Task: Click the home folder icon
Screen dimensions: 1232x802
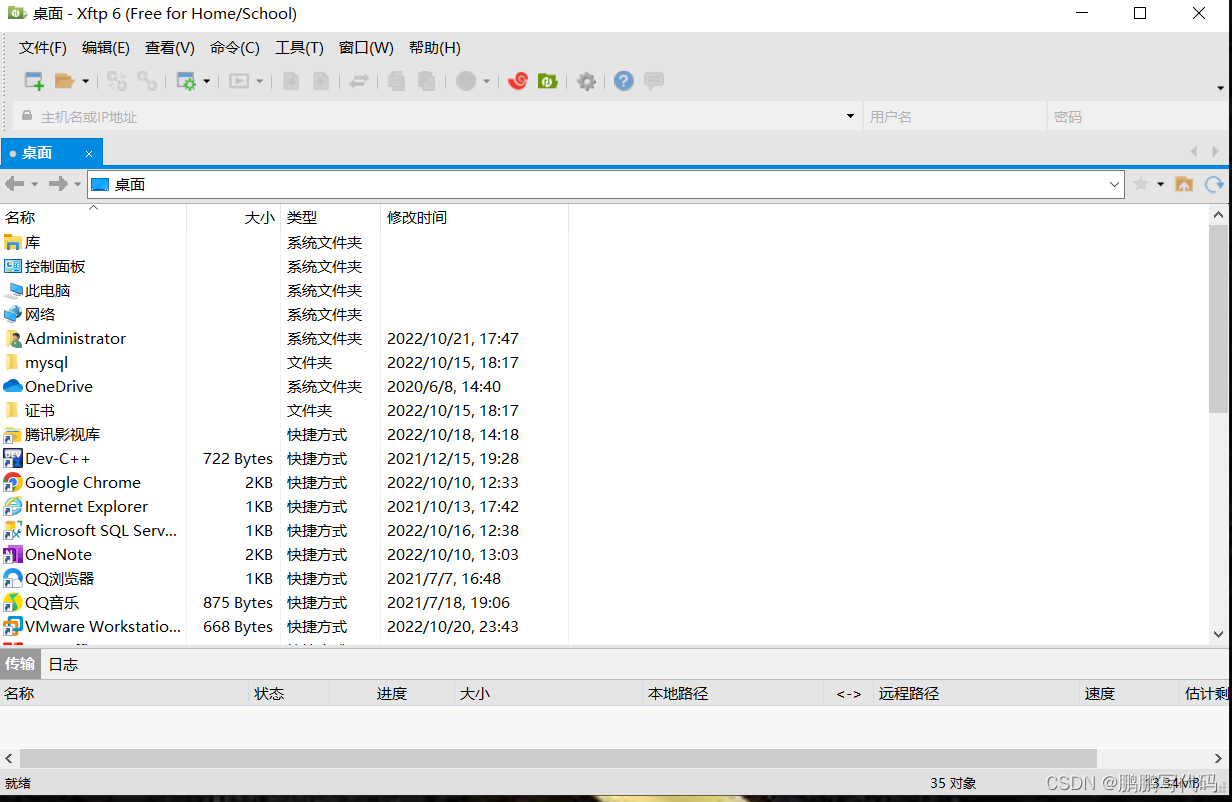Action: pyautogui.click(x=1184, y=184)
